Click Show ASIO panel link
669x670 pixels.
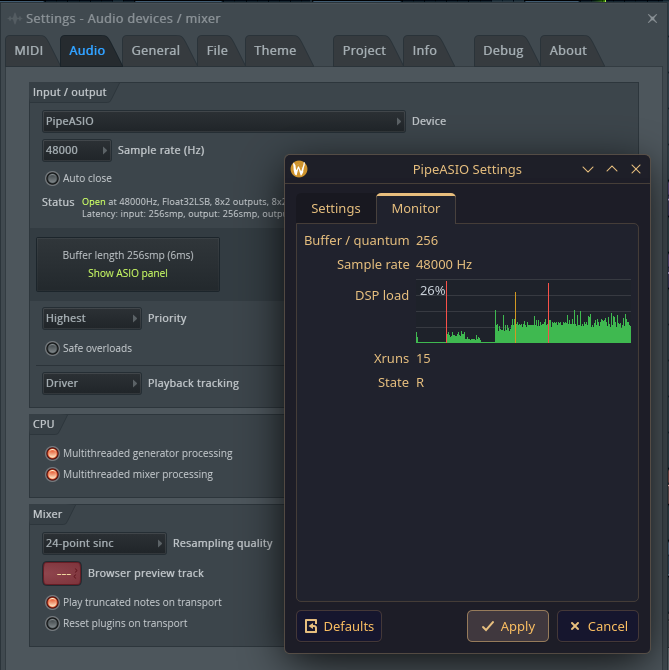(x=128, y=273)
